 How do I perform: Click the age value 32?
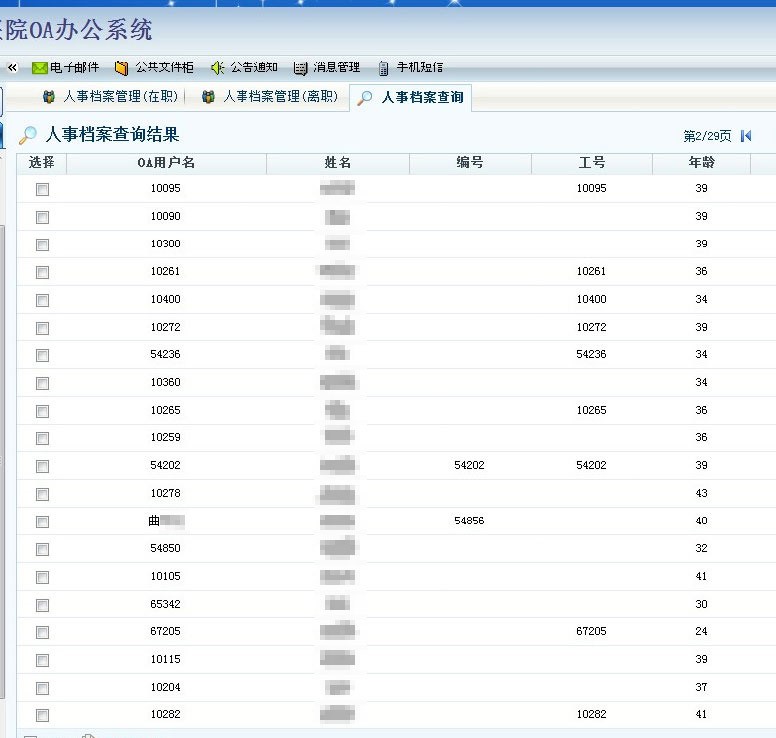pos(701,548)
